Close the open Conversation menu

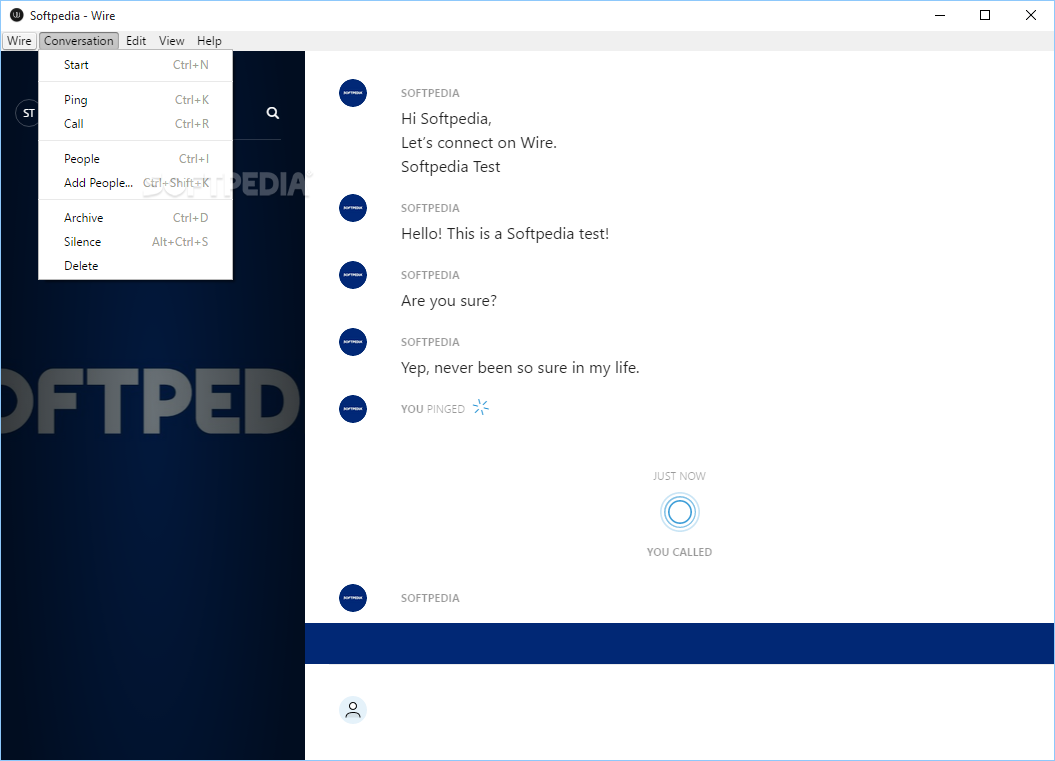tap(79, 40)
